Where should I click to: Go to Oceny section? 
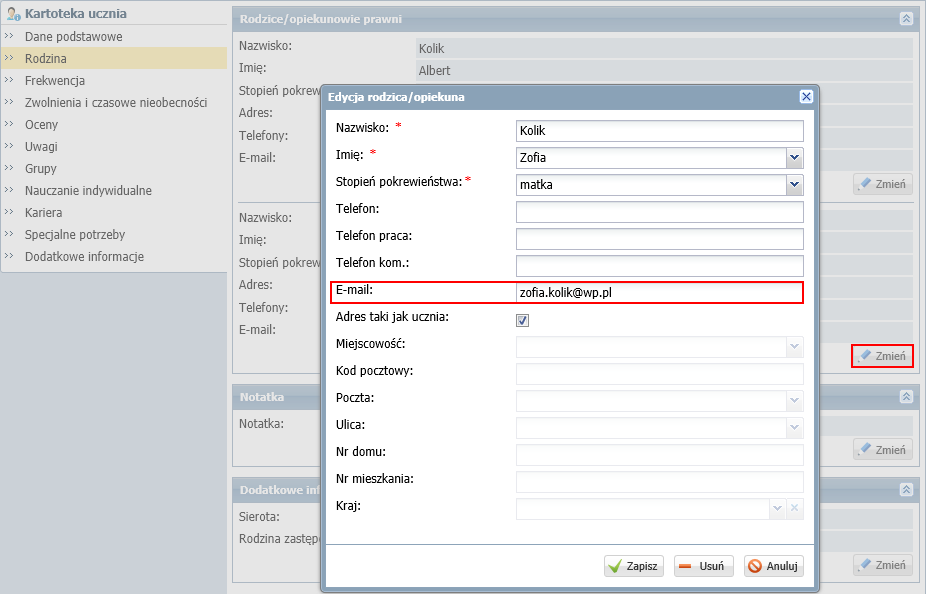tap(41, 125)
